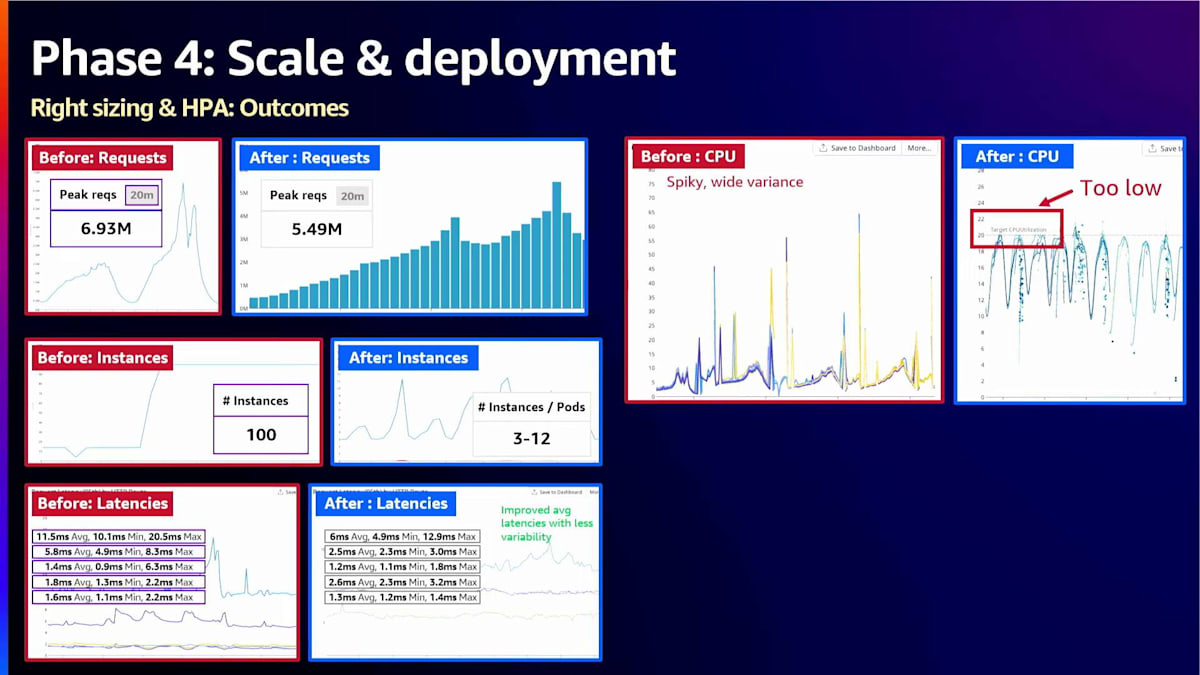The image size is (1200, 675).
Task: Select the '2.6ms Avg, 2.3ms Min, 3.2ms Max' row
Action: tap(402, 582)
